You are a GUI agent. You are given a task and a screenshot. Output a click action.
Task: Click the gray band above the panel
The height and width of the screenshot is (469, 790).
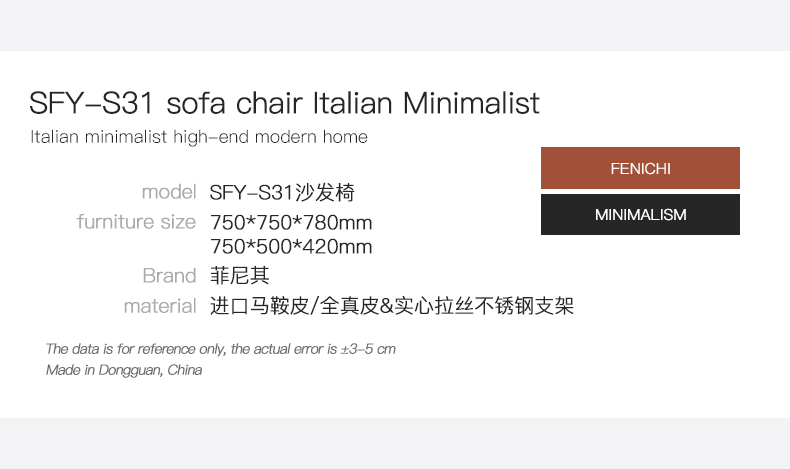[x=395, y=25]
